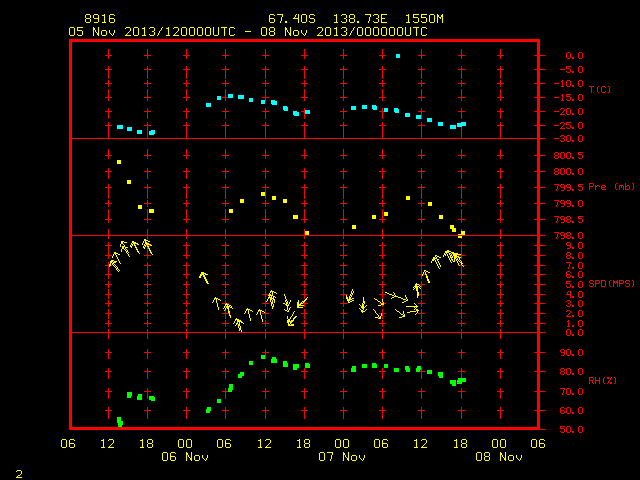Screen dimensions: 640x480
Task: Click the -30.0 temperature tick label
Action: click(x=568, y=139)
